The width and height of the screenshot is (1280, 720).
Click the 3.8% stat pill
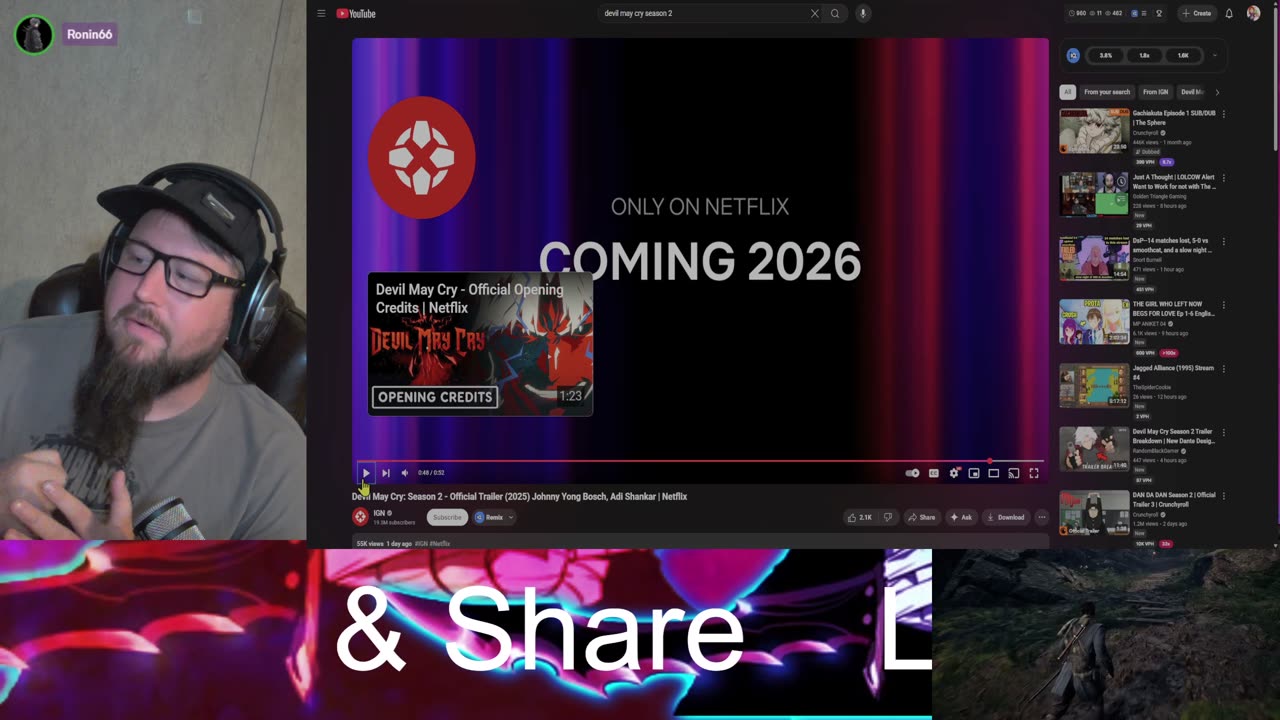[x=1106, y=55]
